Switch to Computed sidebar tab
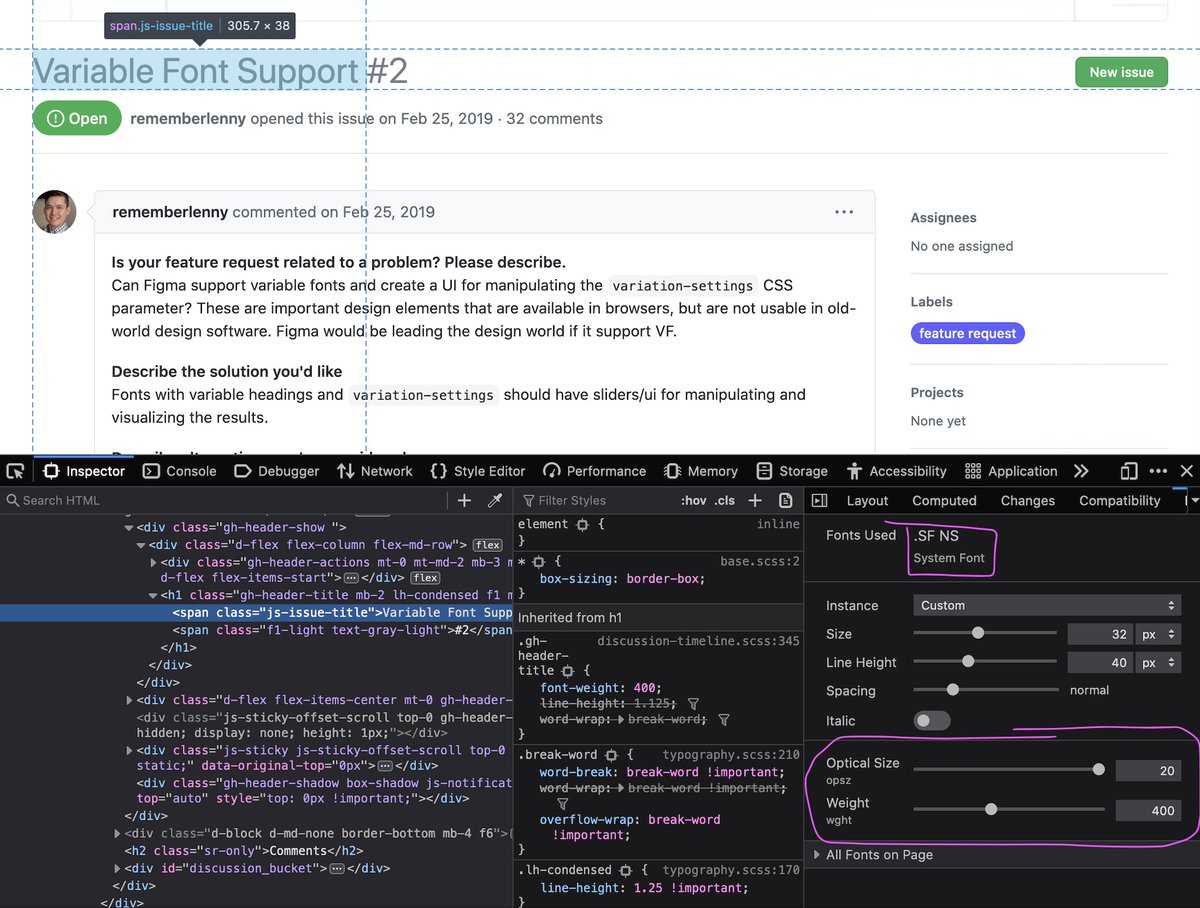Image resolution: width=1200 pixels, height=908 pixels. pyautogui.click(x=944, y=500)
